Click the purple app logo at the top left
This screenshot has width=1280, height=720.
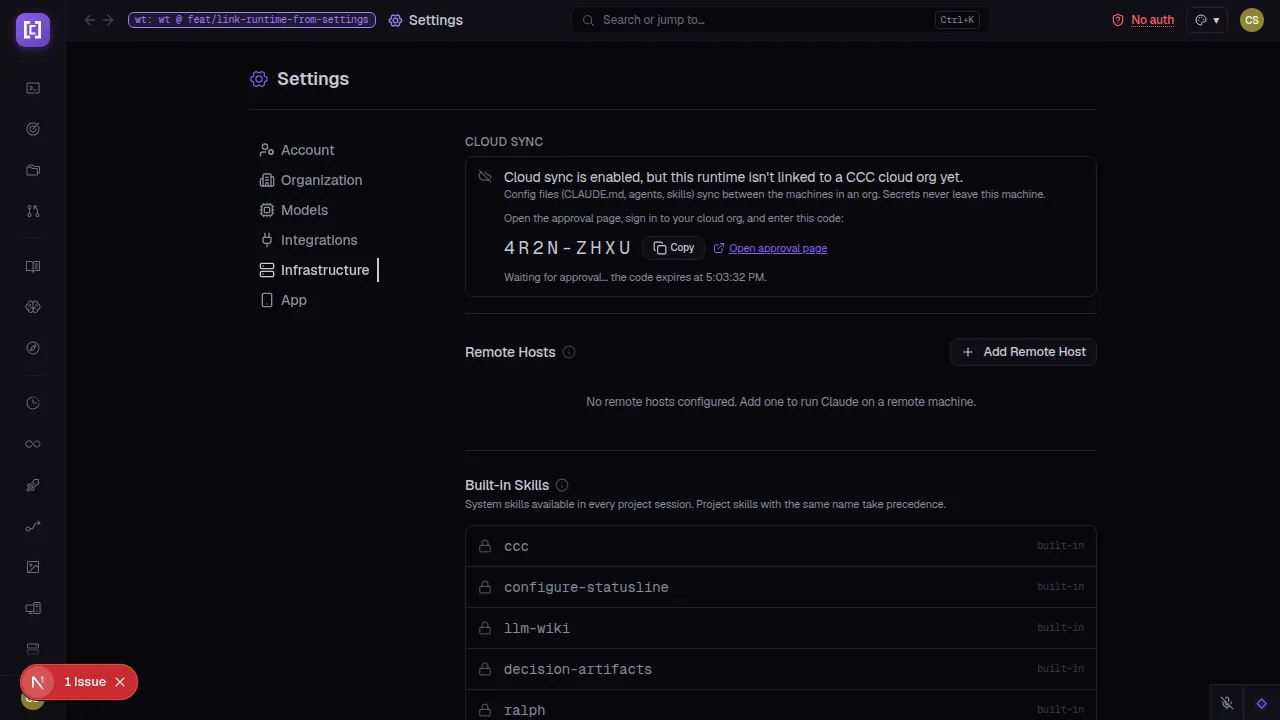[33, 30]
